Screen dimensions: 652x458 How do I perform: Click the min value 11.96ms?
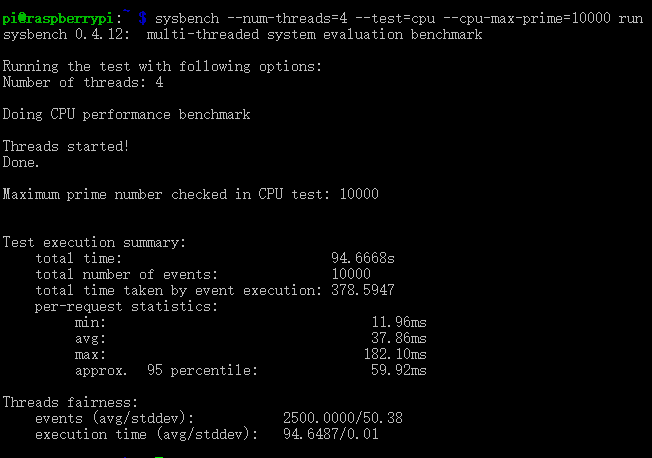(399, 322)
